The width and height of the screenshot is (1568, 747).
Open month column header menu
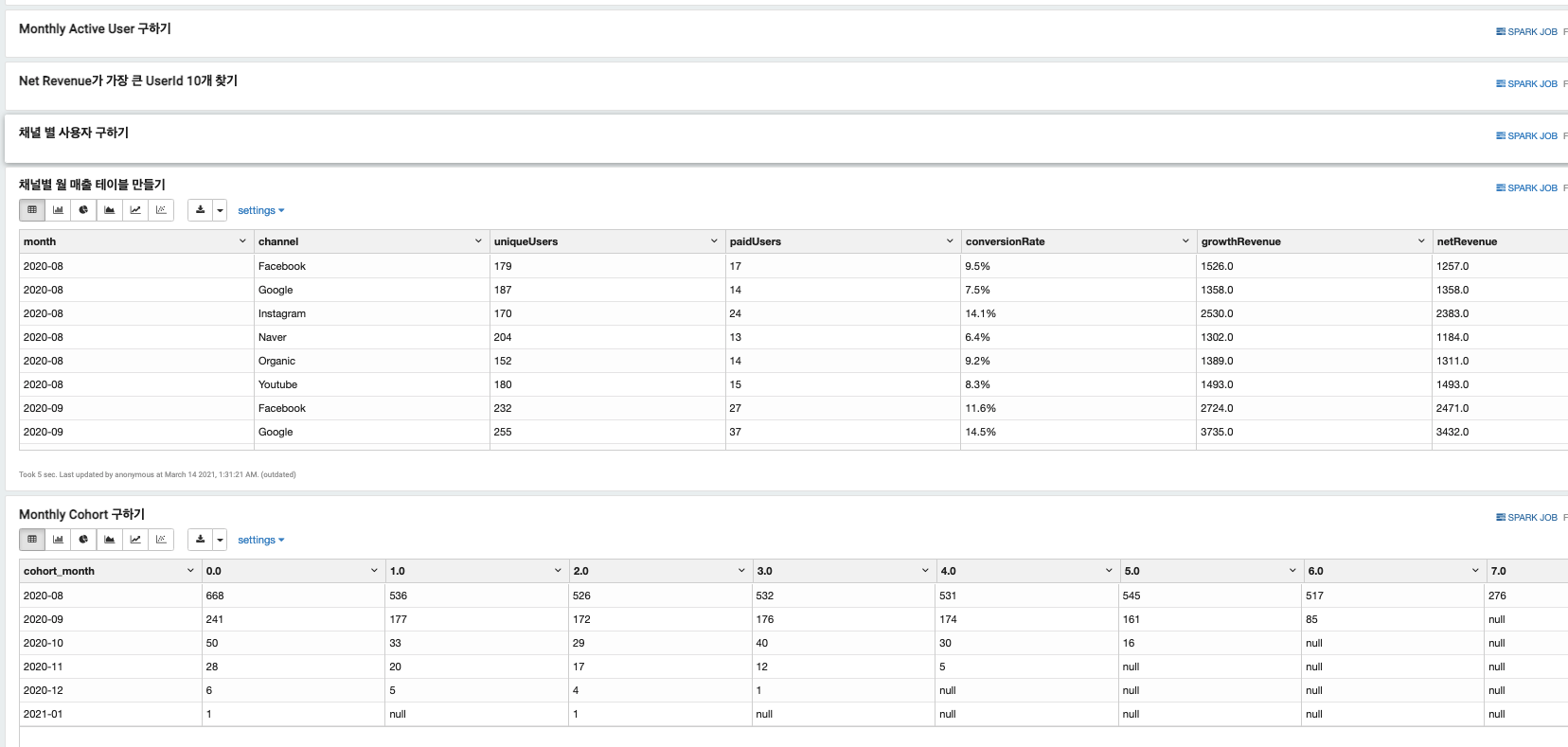242,241
